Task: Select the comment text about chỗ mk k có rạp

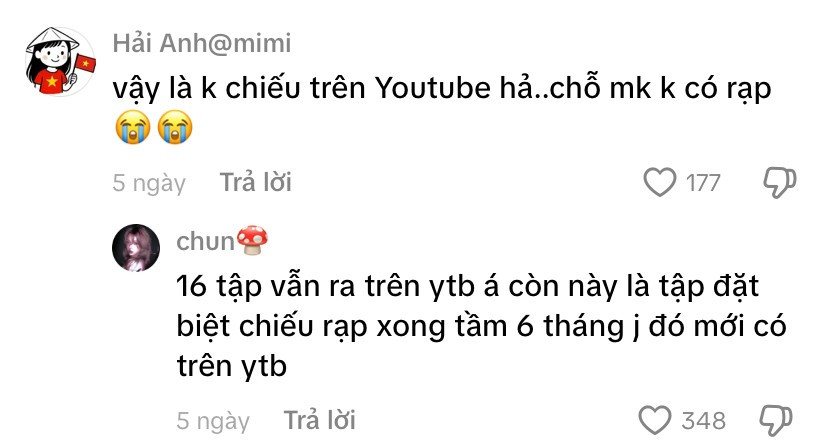Action: [442, 108]
